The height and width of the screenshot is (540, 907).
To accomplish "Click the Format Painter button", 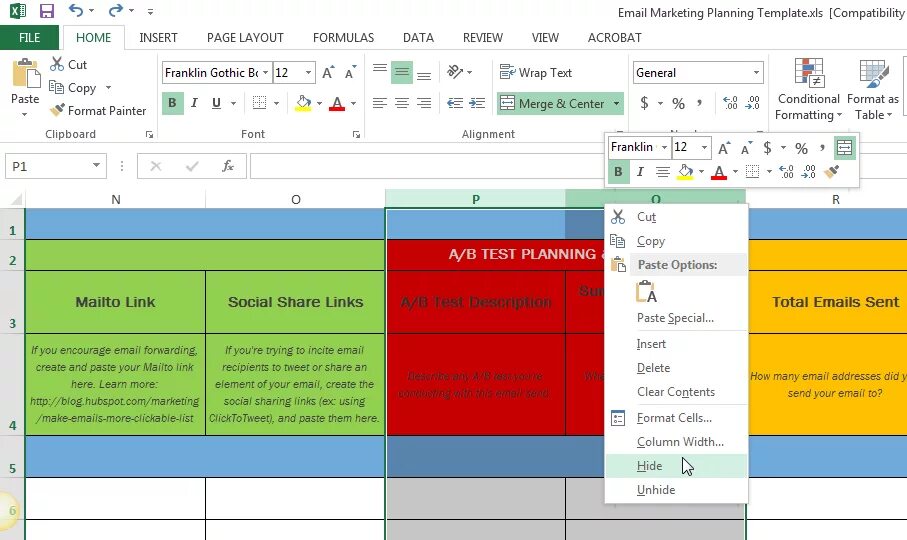I will coord(98,110).
